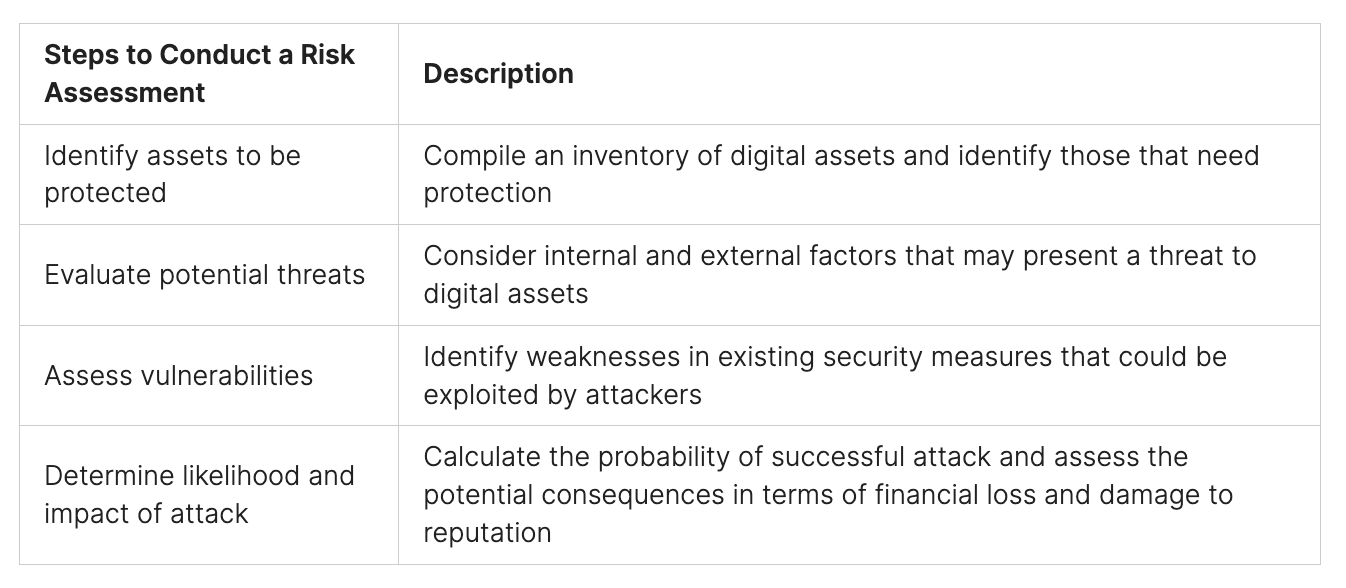This screenshot has width=1346, height=588.
Task: Select the 'Evaluate potential threats' cell
Action: click(204, 275)
